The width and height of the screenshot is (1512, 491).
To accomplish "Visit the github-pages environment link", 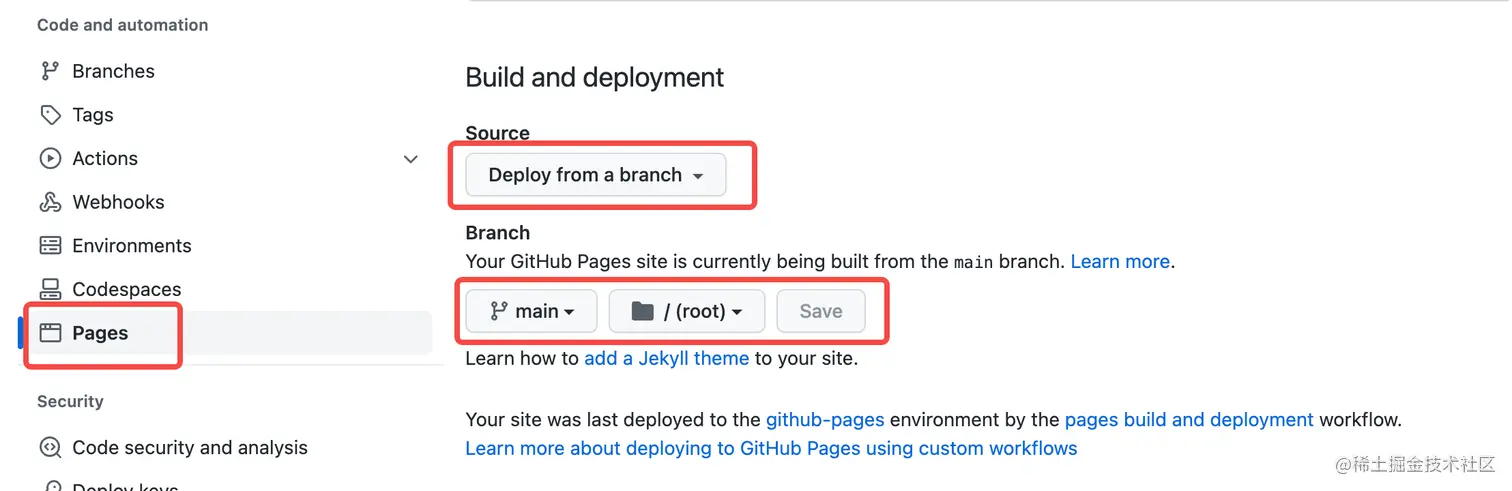I will coord(825,420).
